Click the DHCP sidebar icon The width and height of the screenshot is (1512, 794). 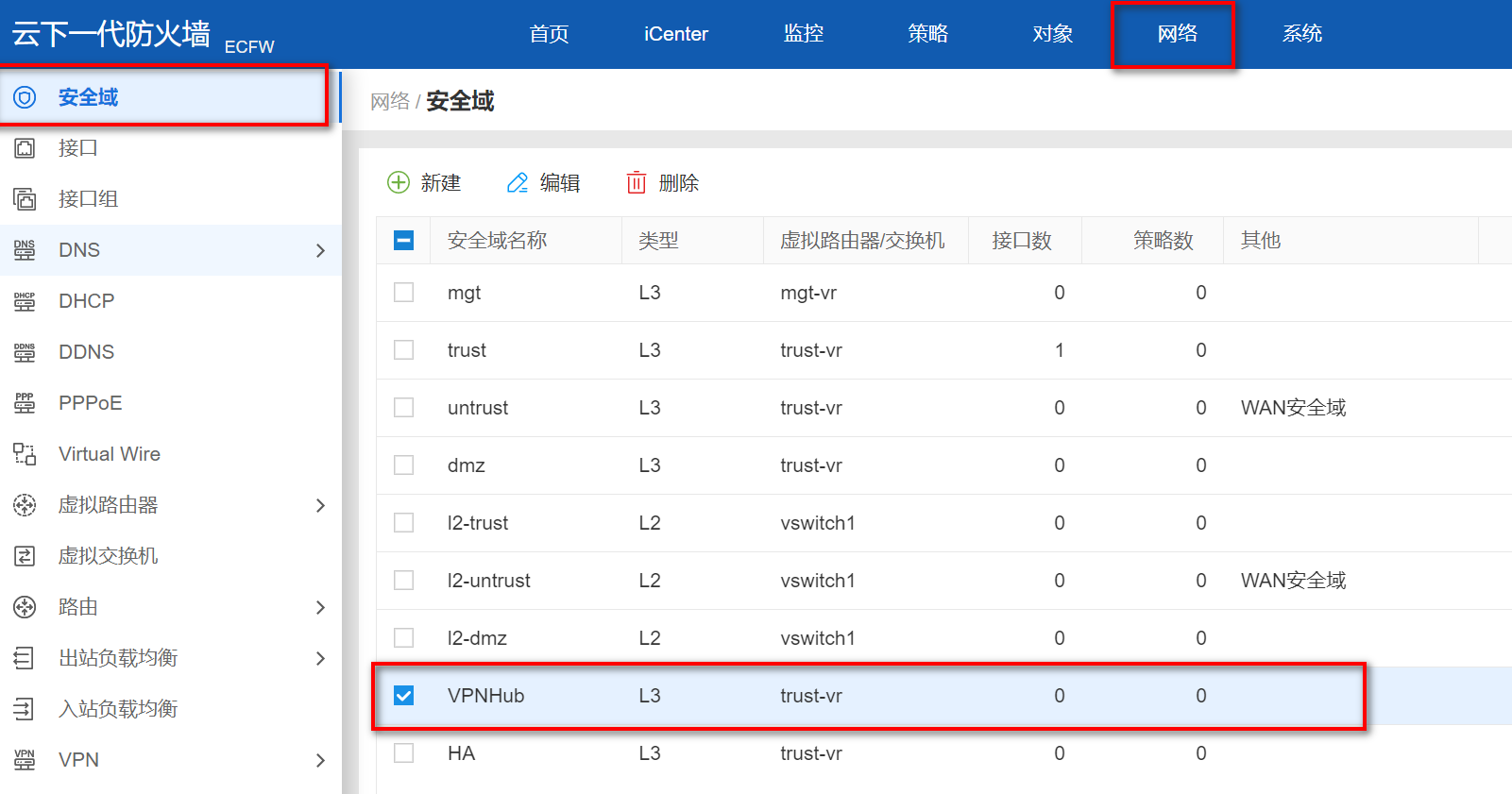tap(25, 301)
